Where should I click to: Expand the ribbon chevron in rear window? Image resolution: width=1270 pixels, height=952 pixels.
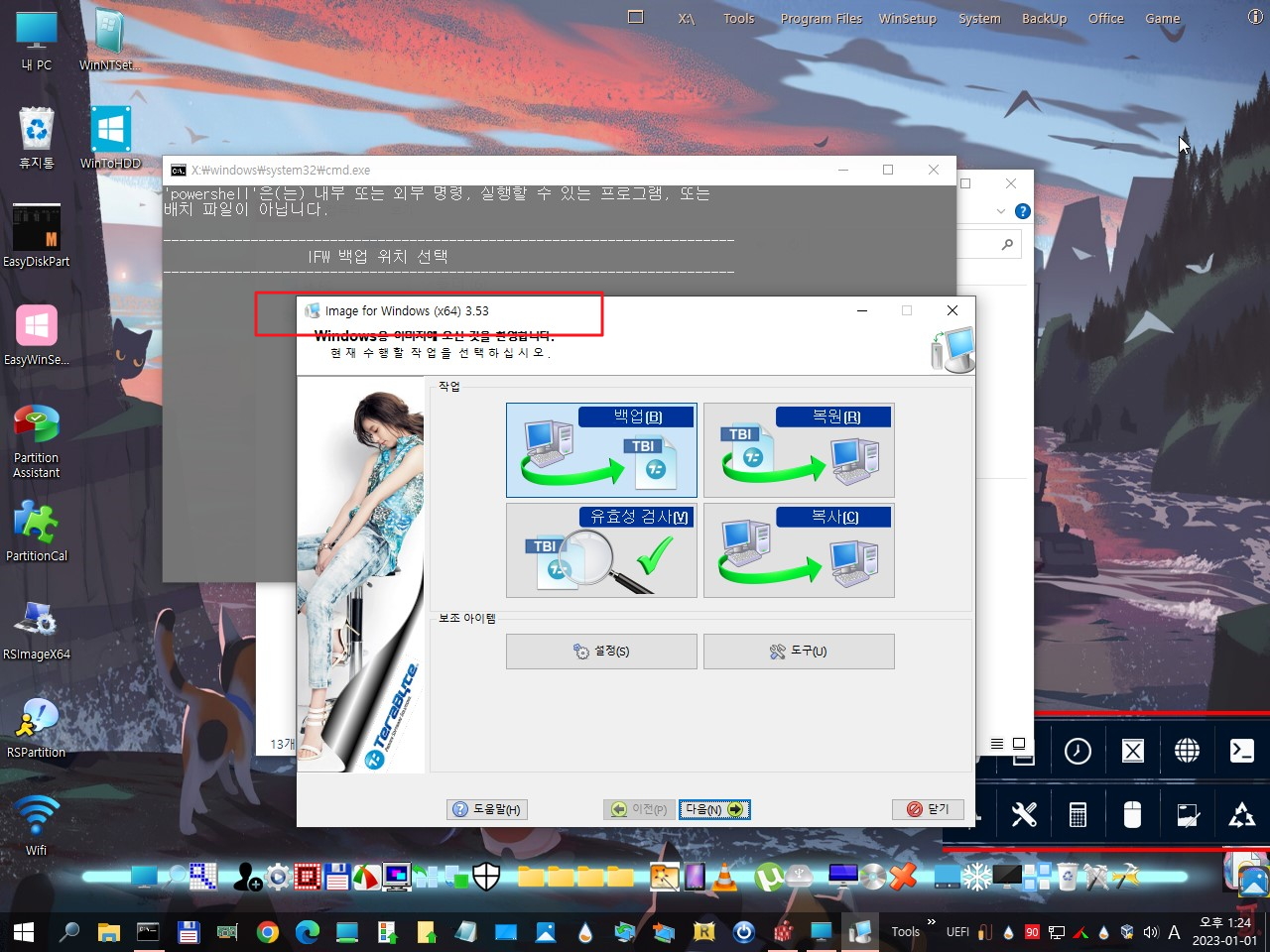point(1000,211)
